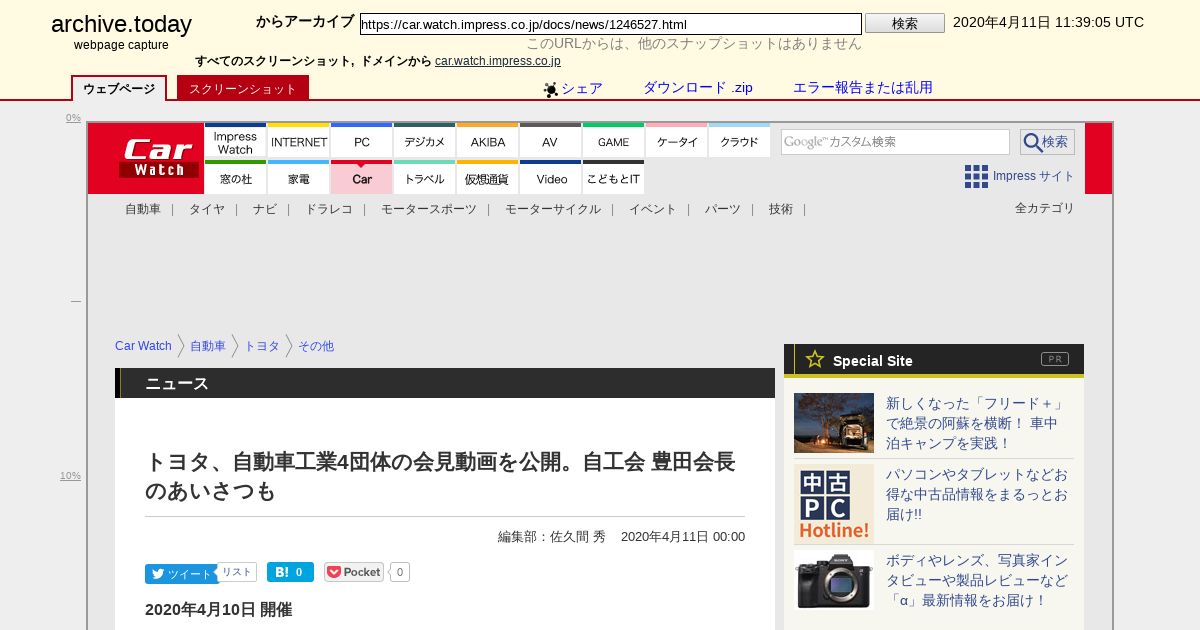Screen dimensions: 1200x630
Task: Open the 自動車 category menu
Action: (x=143, y=209)
